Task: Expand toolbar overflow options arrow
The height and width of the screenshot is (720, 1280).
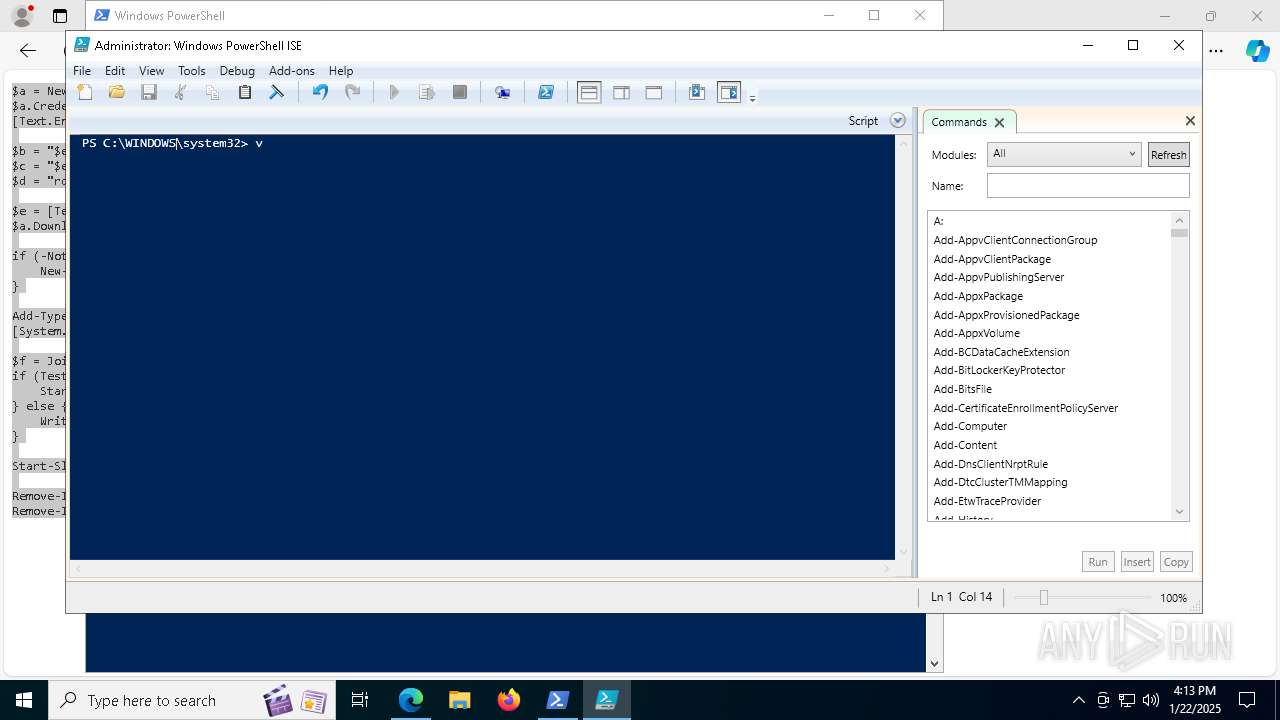Action: (753, 97)
